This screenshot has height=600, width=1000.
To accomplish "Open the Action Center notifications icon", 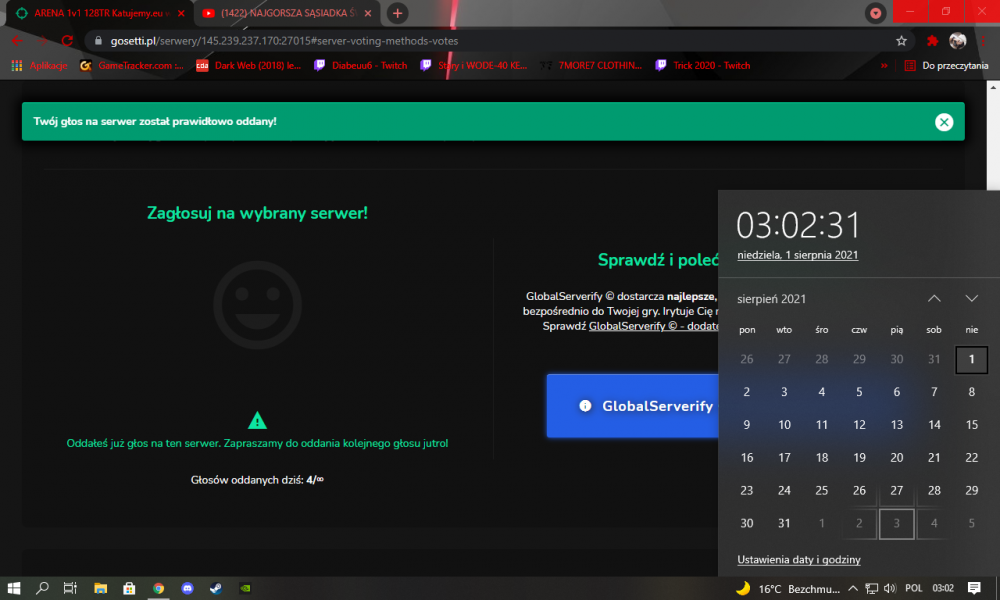I will point(974,588).
